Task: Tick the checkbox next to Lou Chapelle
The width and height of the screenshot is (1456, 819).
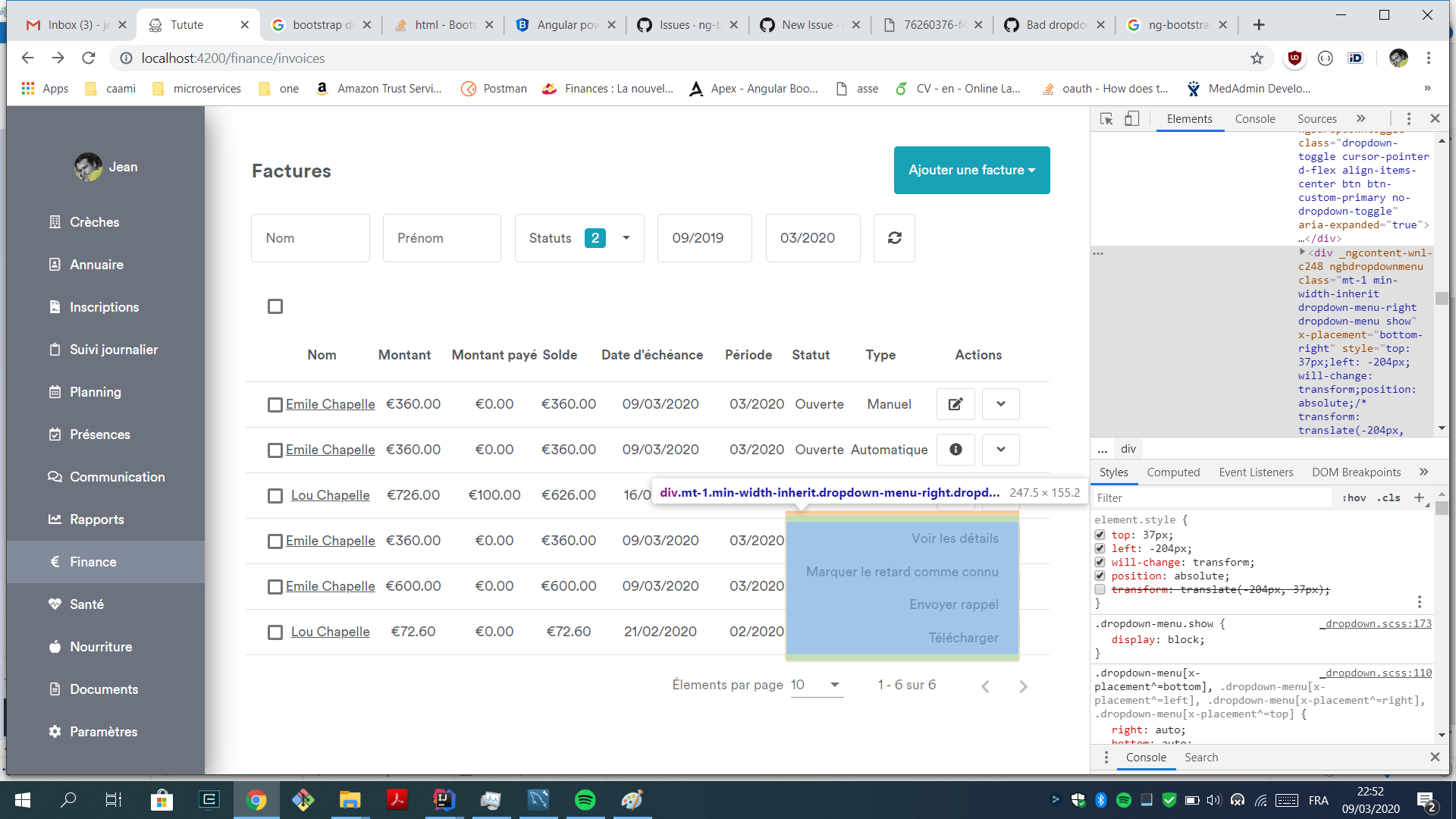Action: [275, 495]
